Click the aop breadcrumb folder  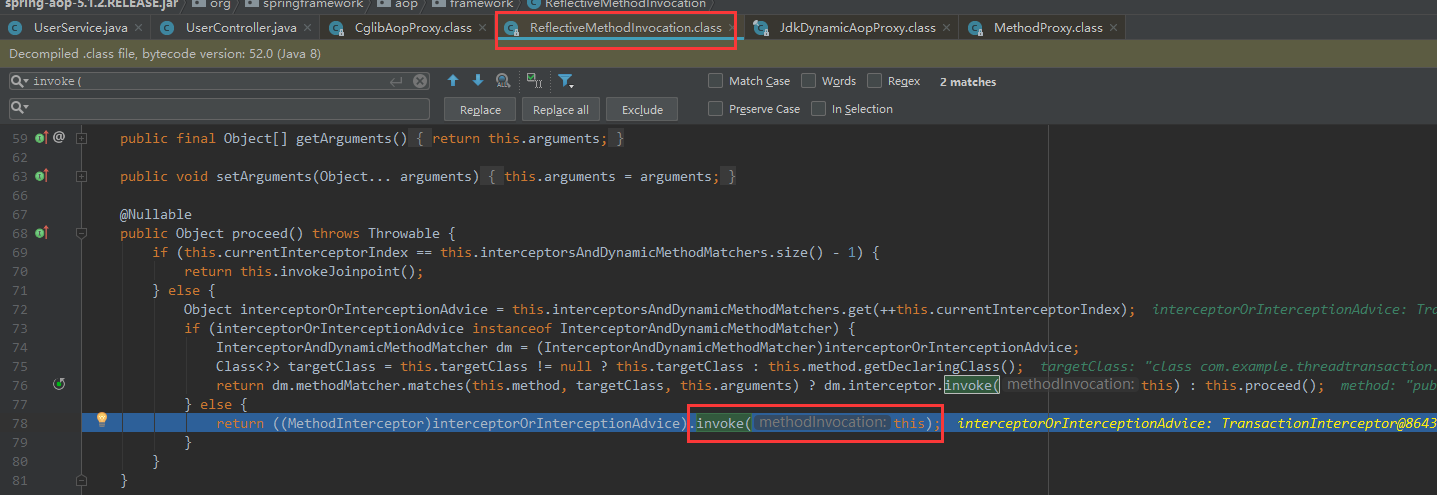coord(405,4)
